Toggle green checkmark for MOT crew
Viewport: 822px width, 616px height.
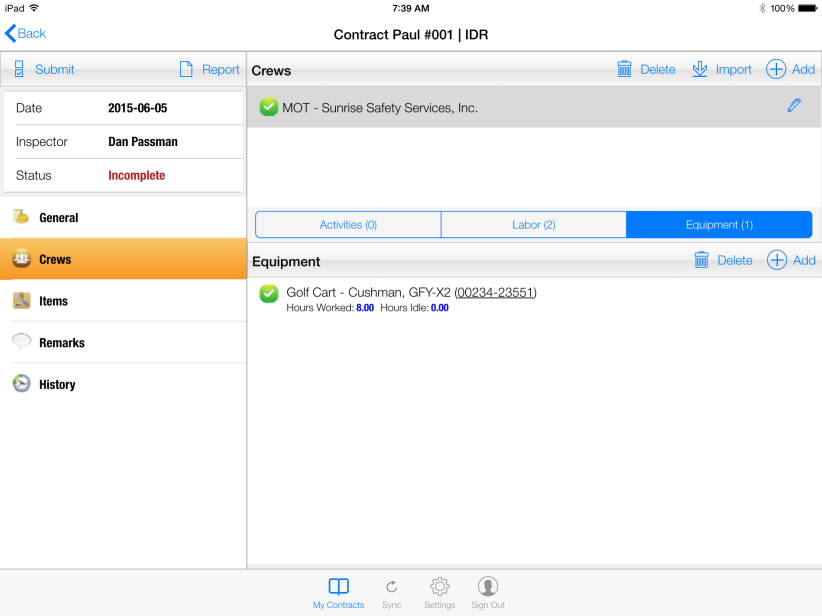268,107
